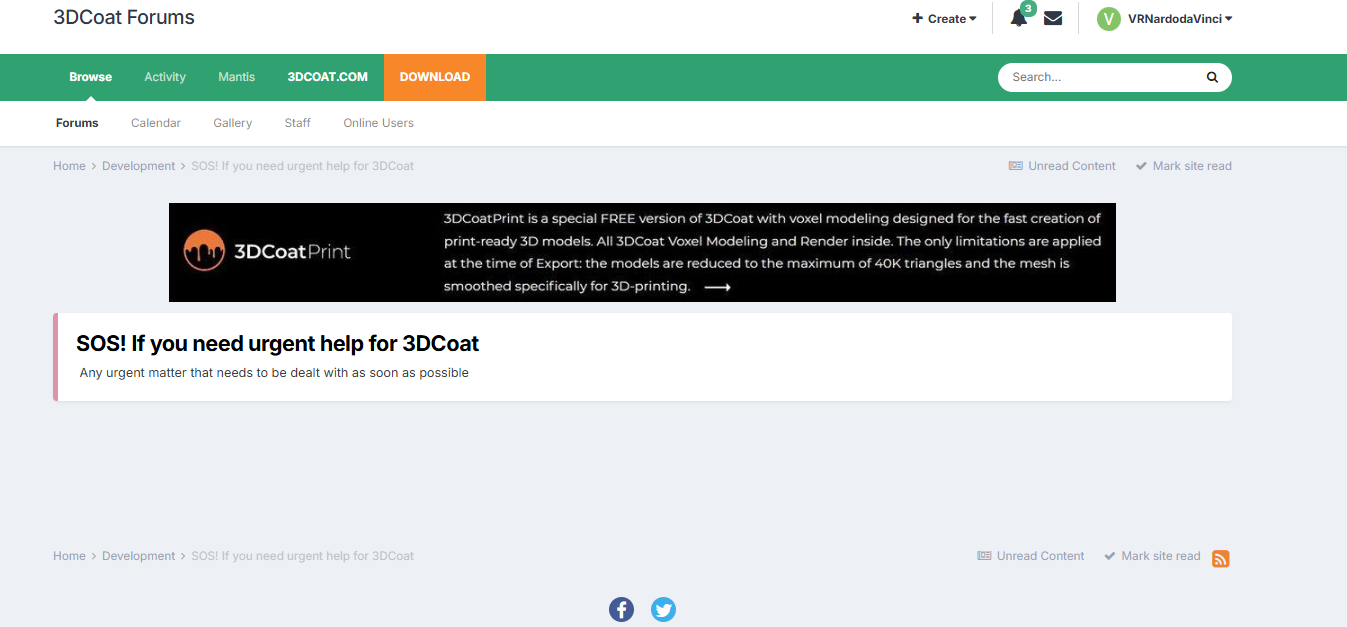Open the Mantis tab
The image size is (1347, 627).
[237, 77]
